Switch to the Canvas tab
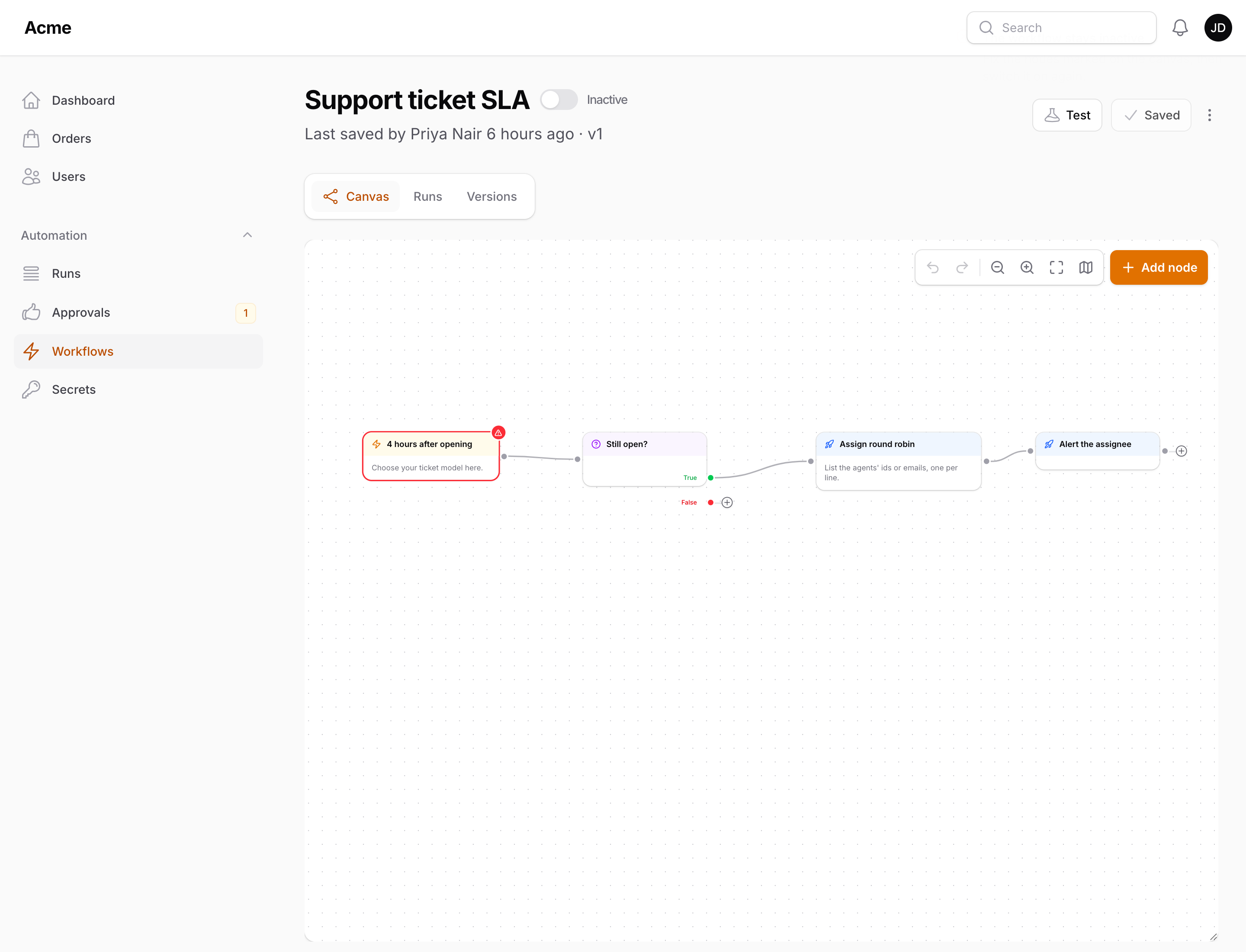Viewport: 1246px width, 952px height. tap(356, 196)
